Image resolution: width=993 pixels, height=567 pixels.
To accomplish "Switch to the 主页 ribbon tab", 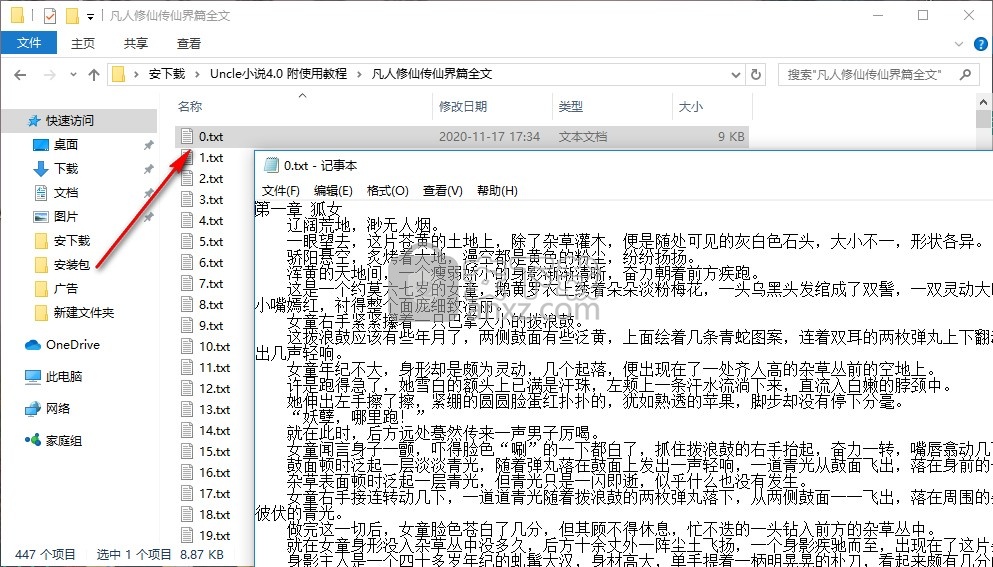I will click(82, 43).
